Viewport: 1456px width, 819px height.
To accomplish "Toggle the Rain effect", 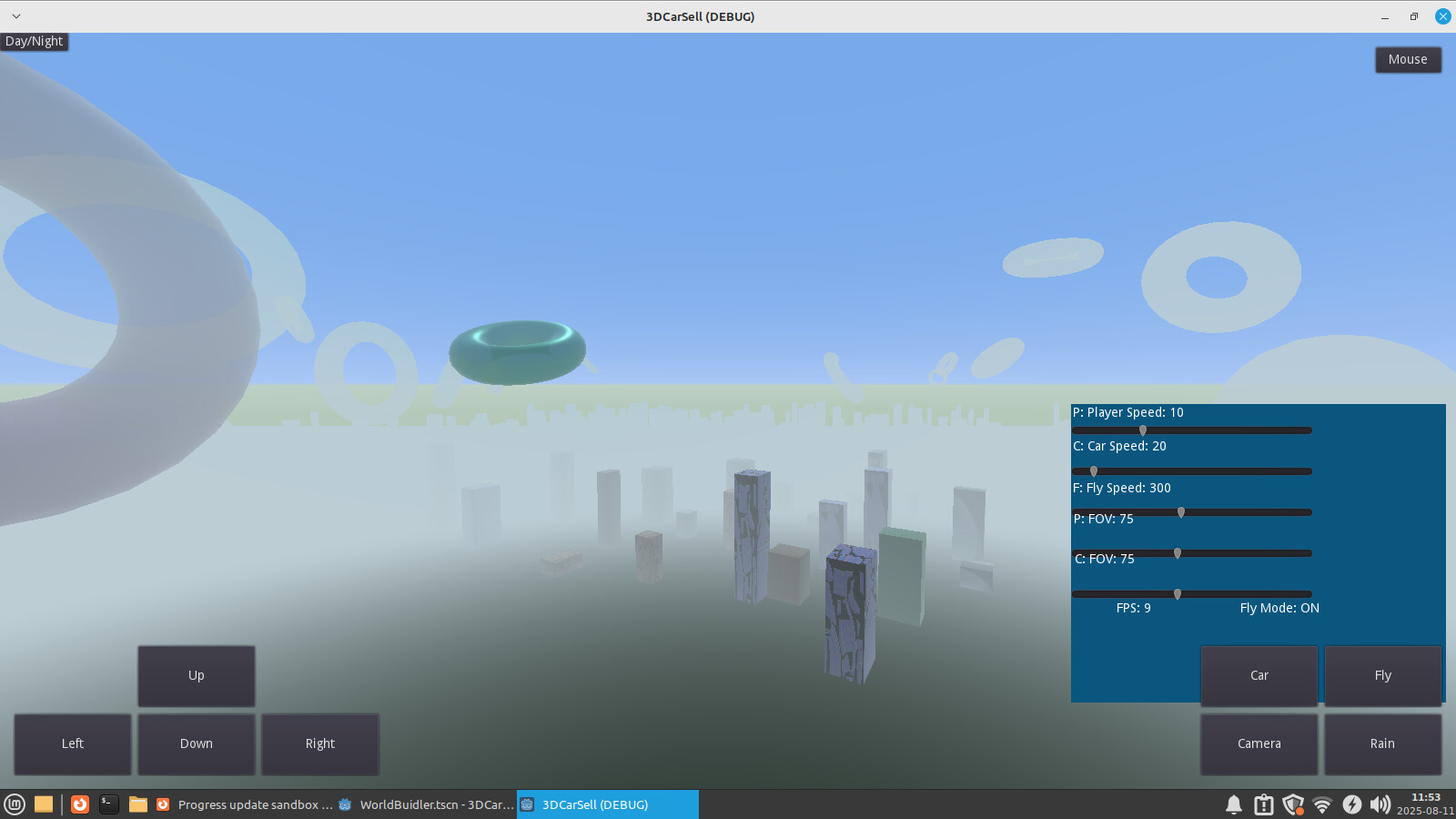I will point(1382,743).
